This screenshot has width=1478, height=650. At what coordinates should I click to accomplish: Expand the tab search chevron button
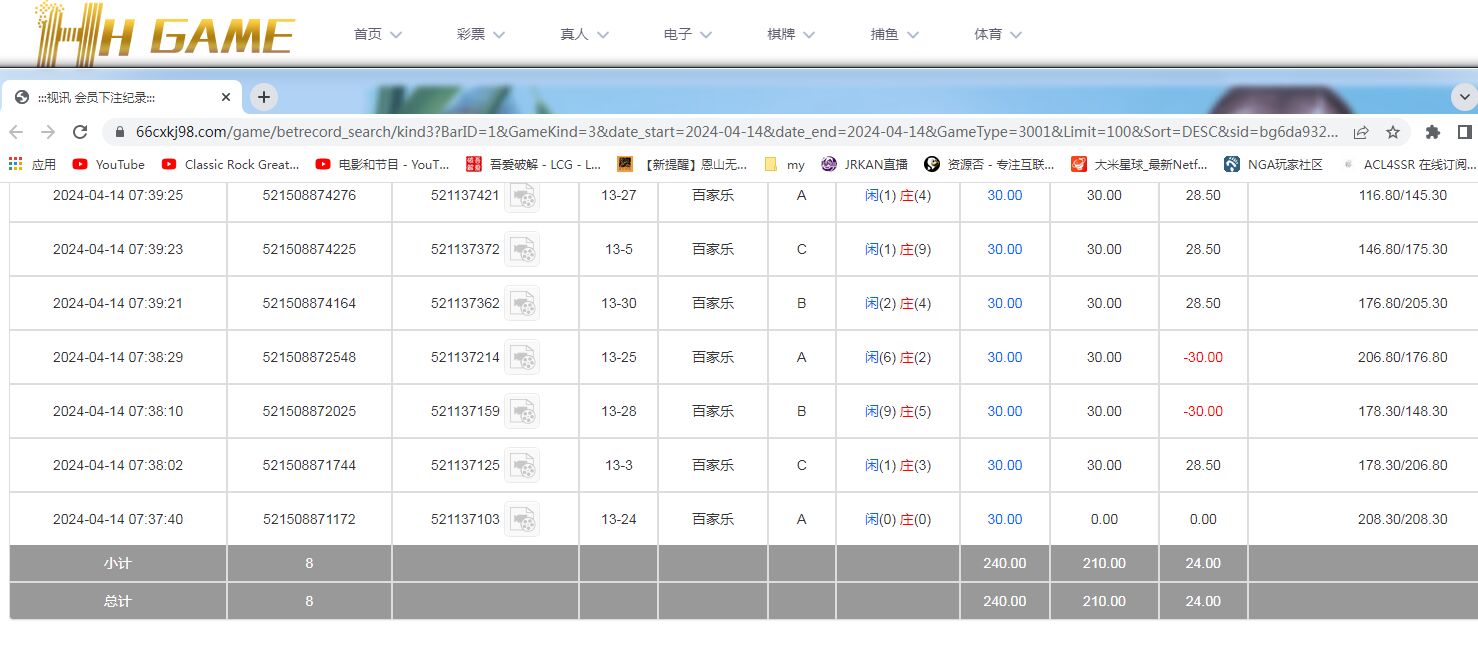click(x=1464, y=97)
